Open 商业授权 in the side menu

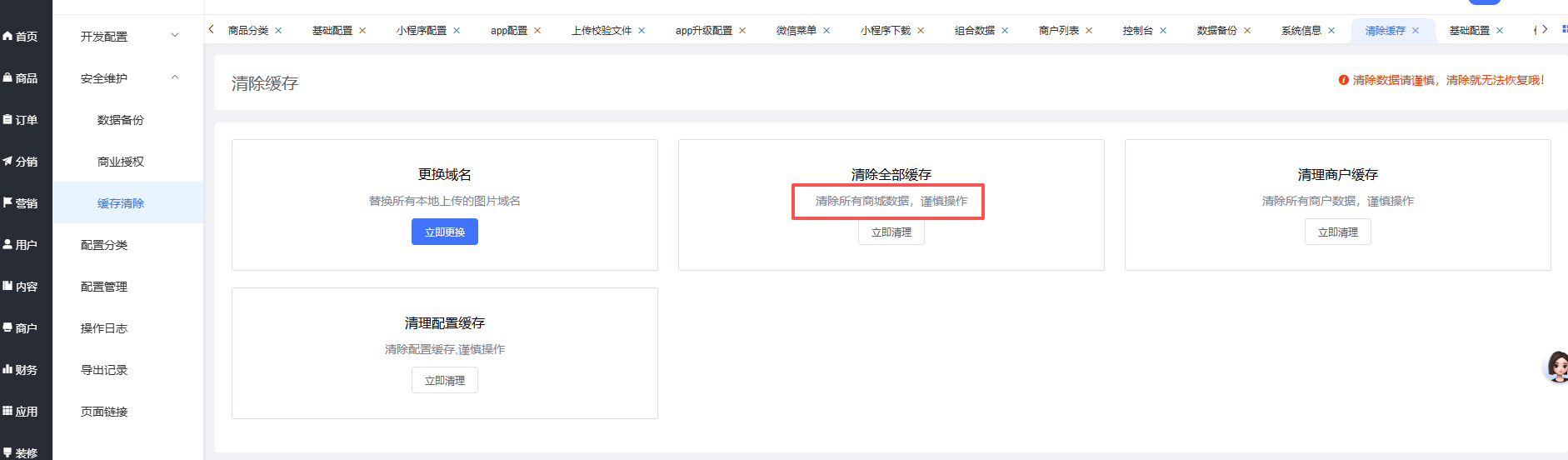pyautogui.click(x=121, y=162)
